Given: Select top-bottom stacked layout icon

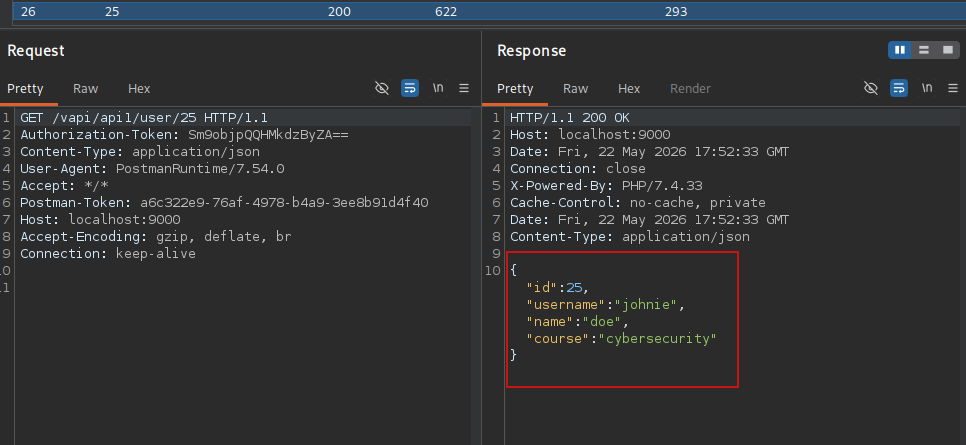Looking at the screenshot, I should [923, 51].
